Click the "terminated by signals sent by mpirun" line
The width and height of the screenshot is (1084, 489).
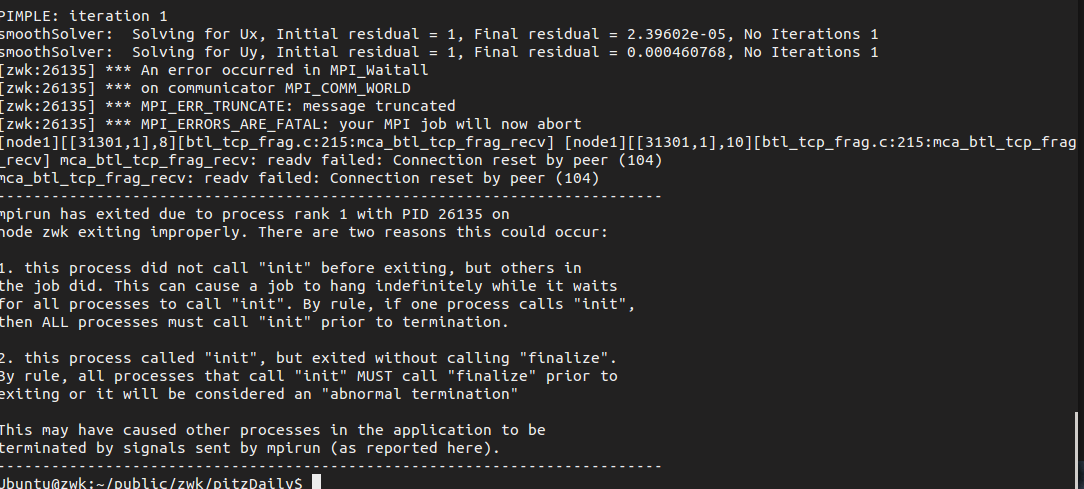(250, 448)
